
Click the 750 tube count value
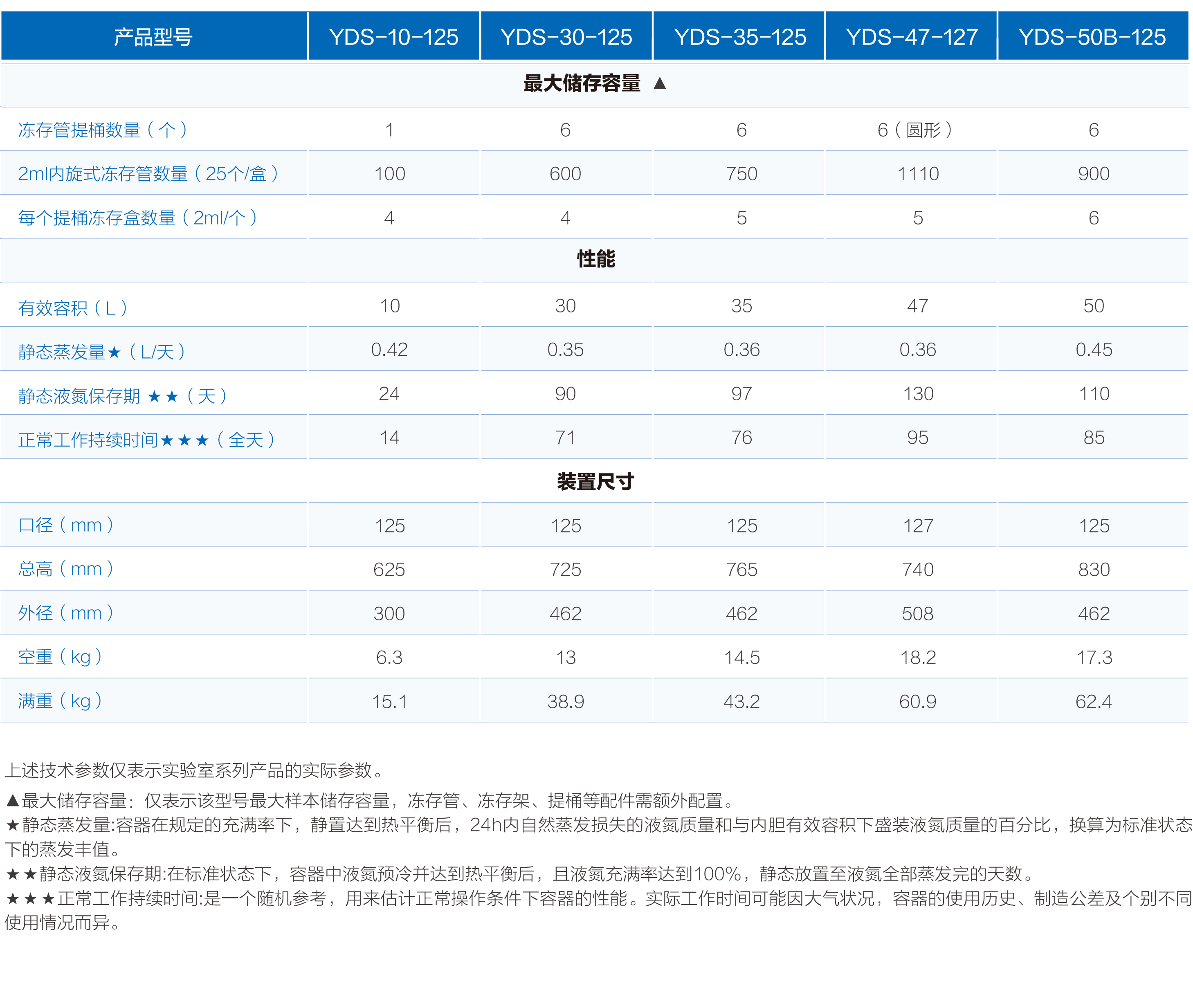(x=741, y=174)
